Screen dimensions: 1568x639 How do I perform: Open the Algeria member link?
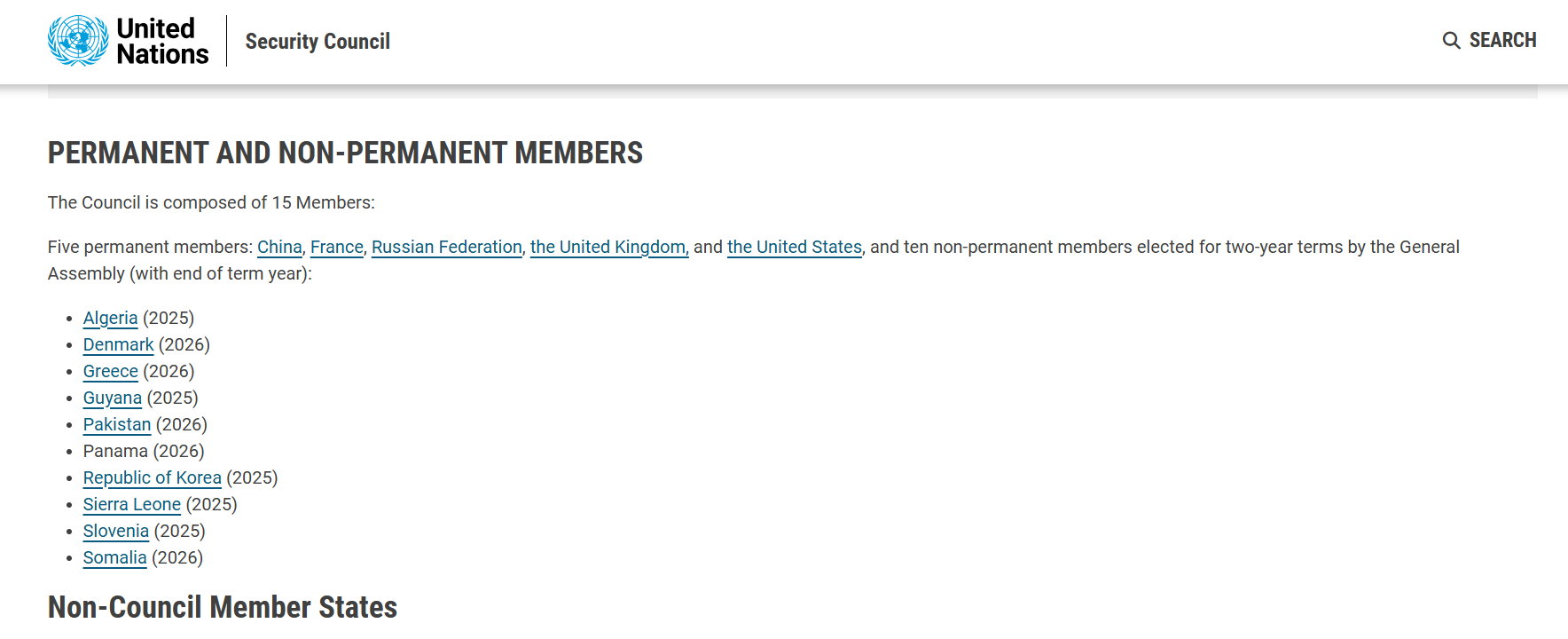point(110,318)
